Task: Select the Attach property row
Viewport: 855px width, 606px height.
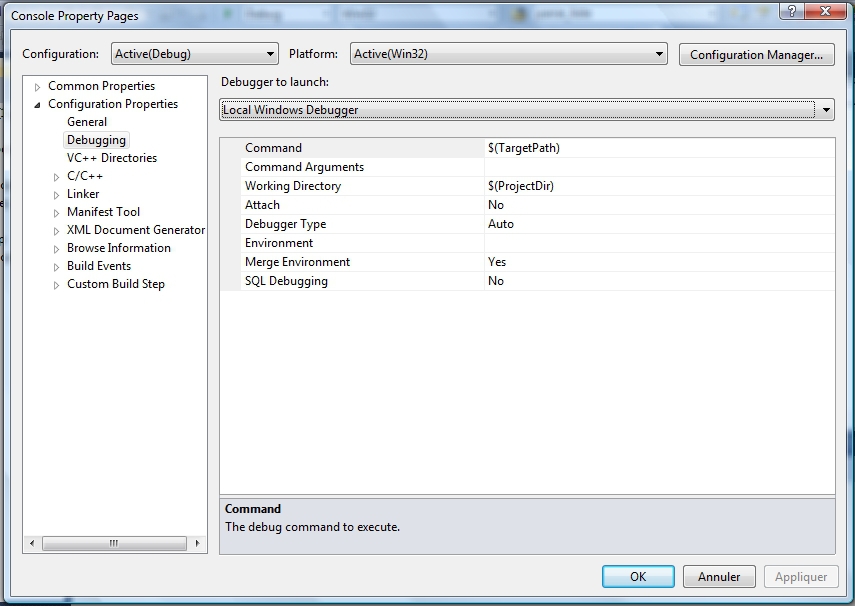Action: 263,205
